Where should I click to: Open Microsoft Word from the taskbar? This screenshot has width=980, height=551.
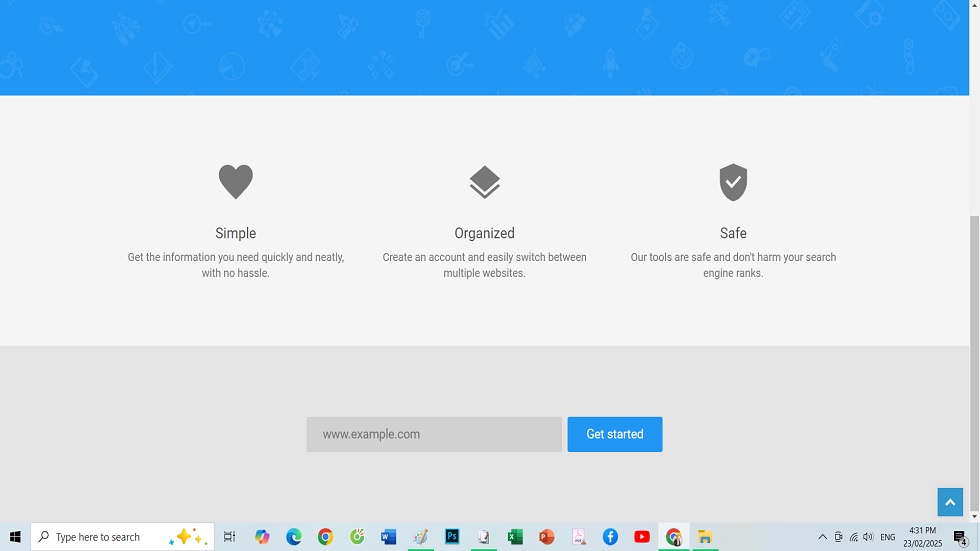389,537
